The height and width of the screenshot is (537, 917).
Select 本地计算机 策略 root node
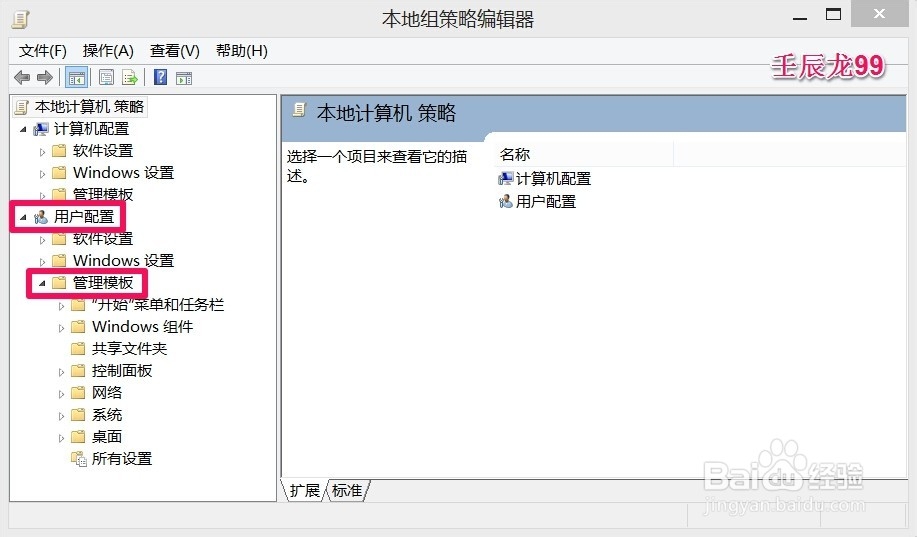[89, 106]
